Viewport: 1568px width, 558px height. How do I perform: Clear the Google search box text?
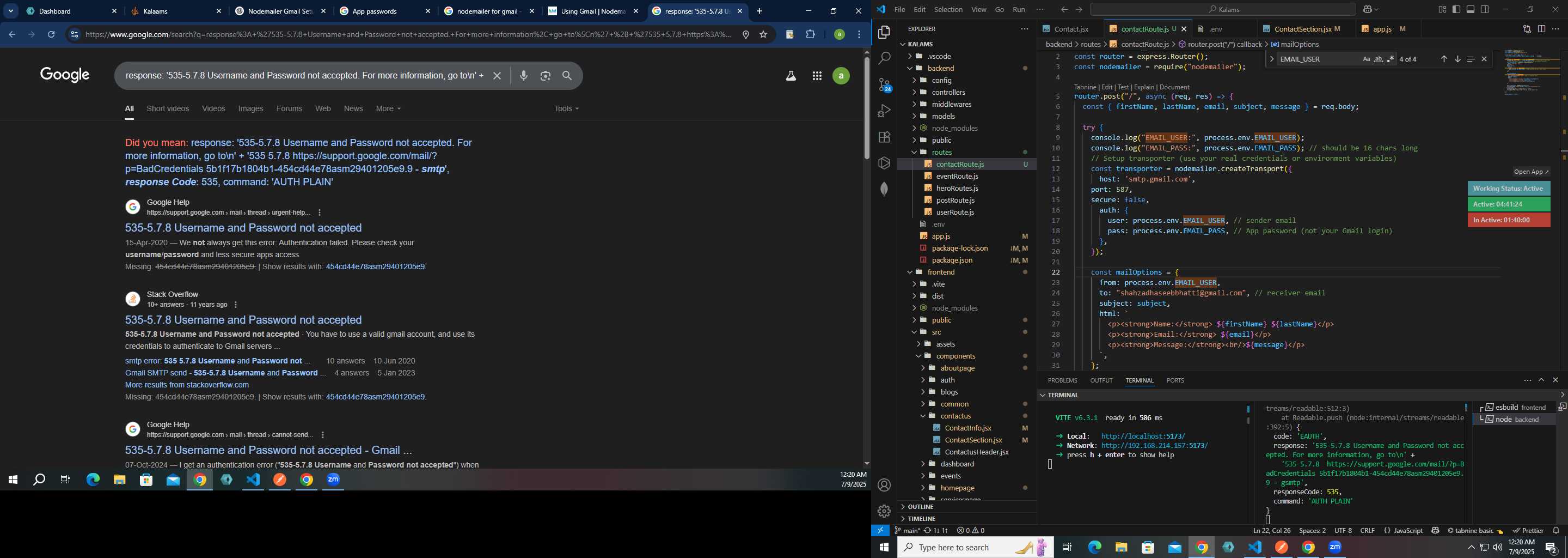pos(497,76)
